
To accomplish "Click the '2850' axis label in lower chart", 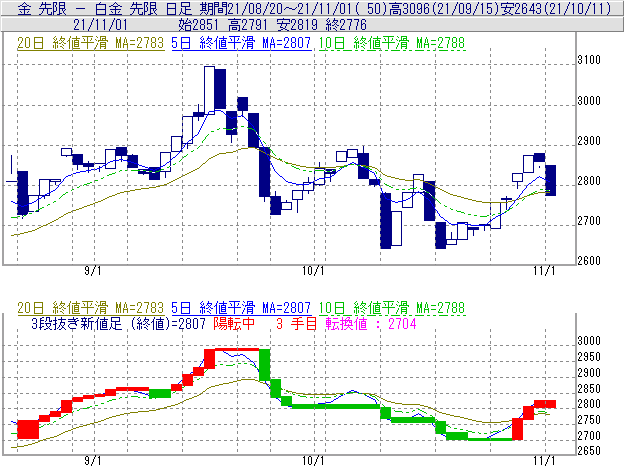I will (589, 389).
